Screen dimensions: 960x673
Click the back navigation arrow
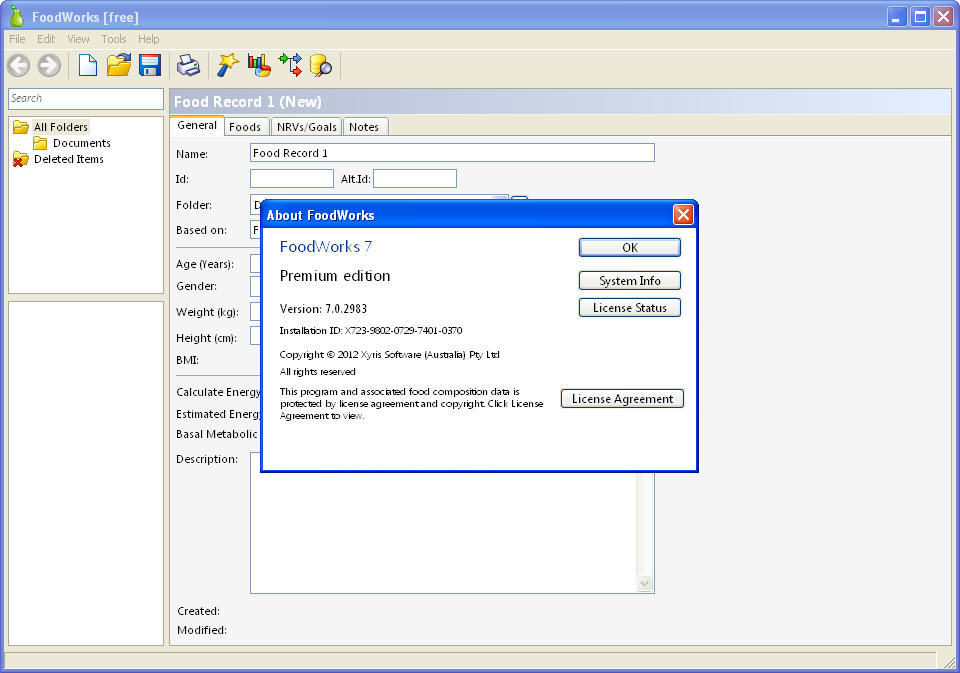18,65
